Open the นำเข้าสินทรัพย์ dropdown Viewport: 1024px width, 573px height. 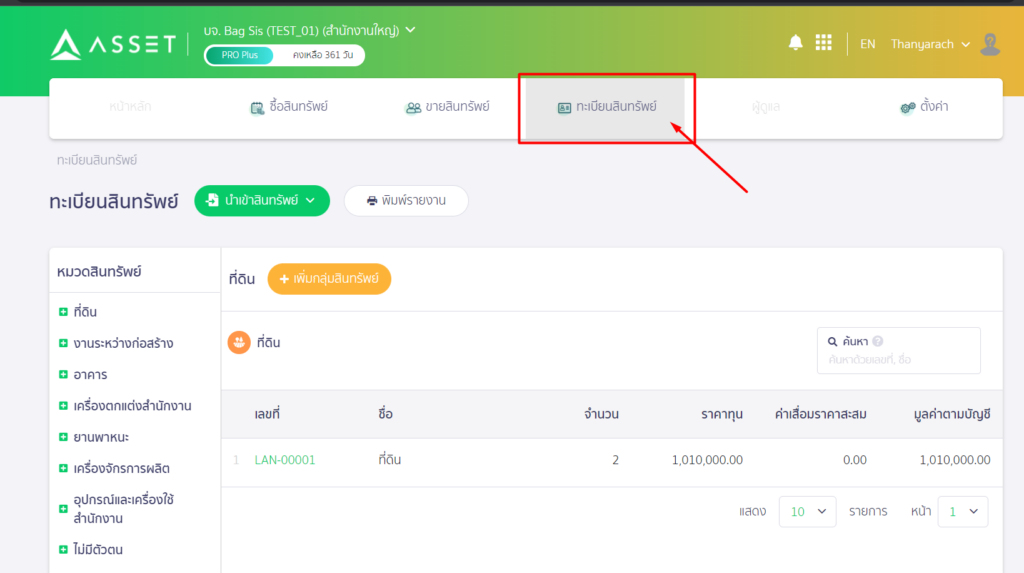pos(261,200)
